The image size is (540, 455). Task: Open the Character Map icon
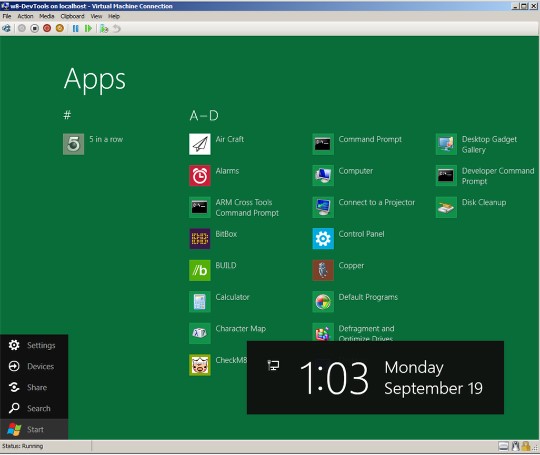pyautogui.click(x=200, y=333)
